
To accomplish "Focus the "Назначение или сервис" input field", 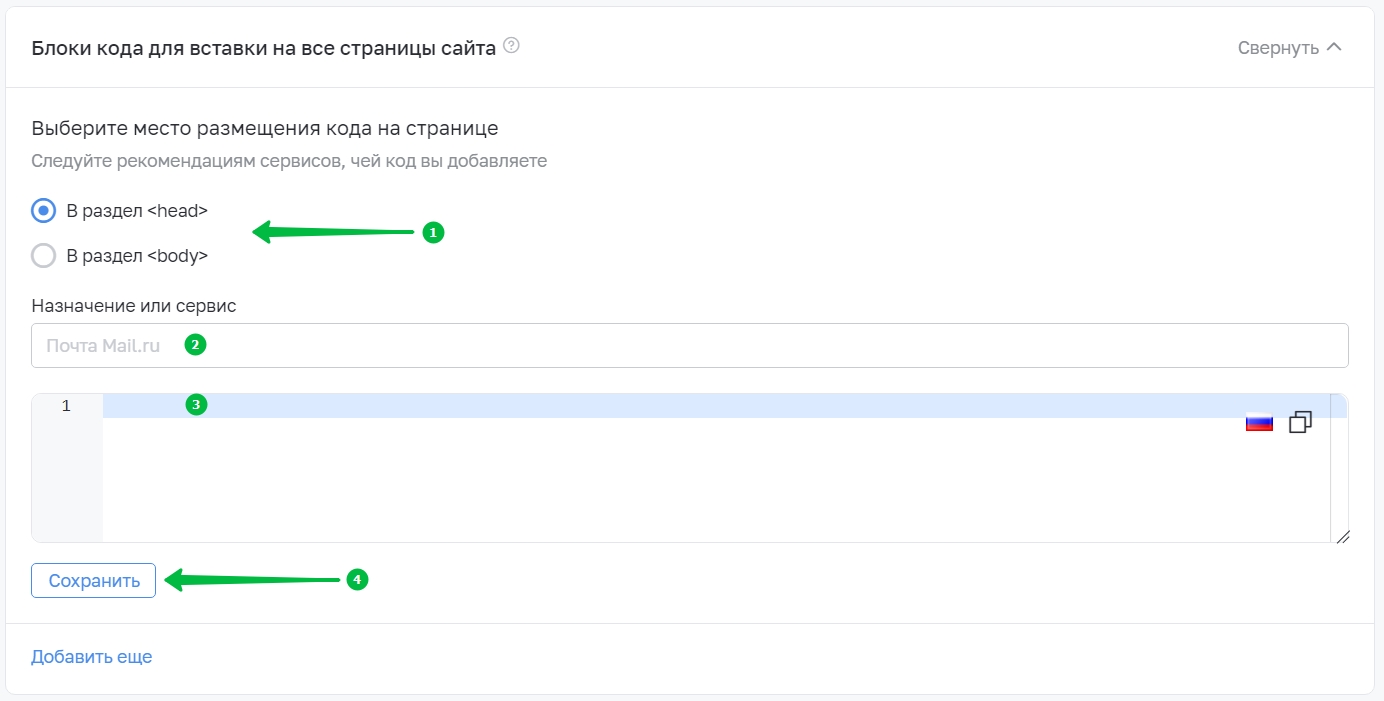I will point(690,345).
